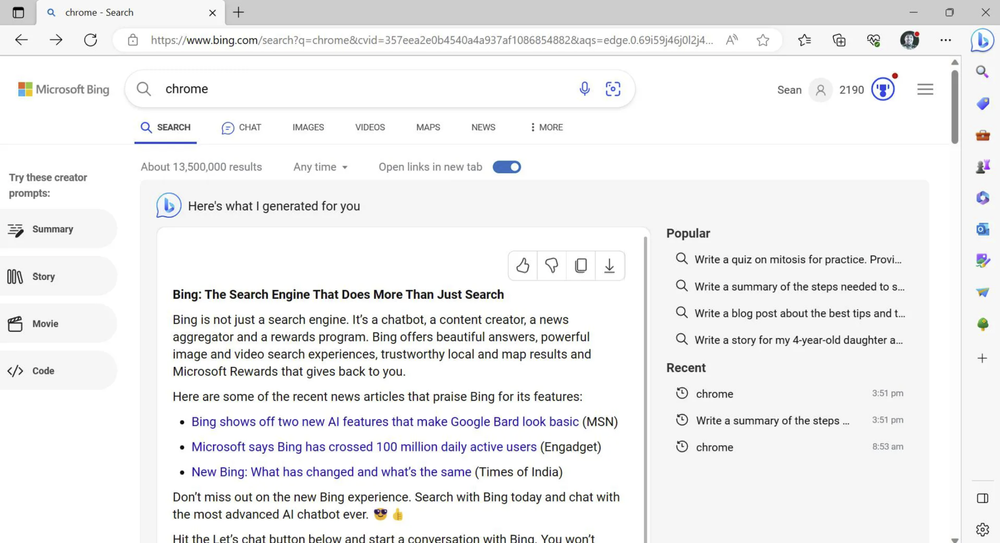Dislike the generated answer with thumbs down
This screenshot has height=543, width=1000.
point(552,265)
